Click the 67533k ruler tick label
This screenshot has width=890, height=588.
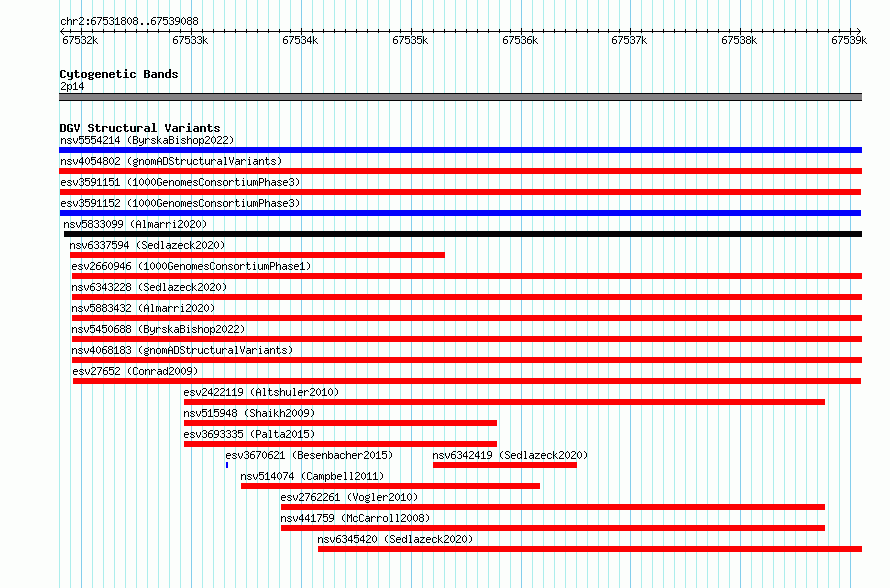point(190,40)
